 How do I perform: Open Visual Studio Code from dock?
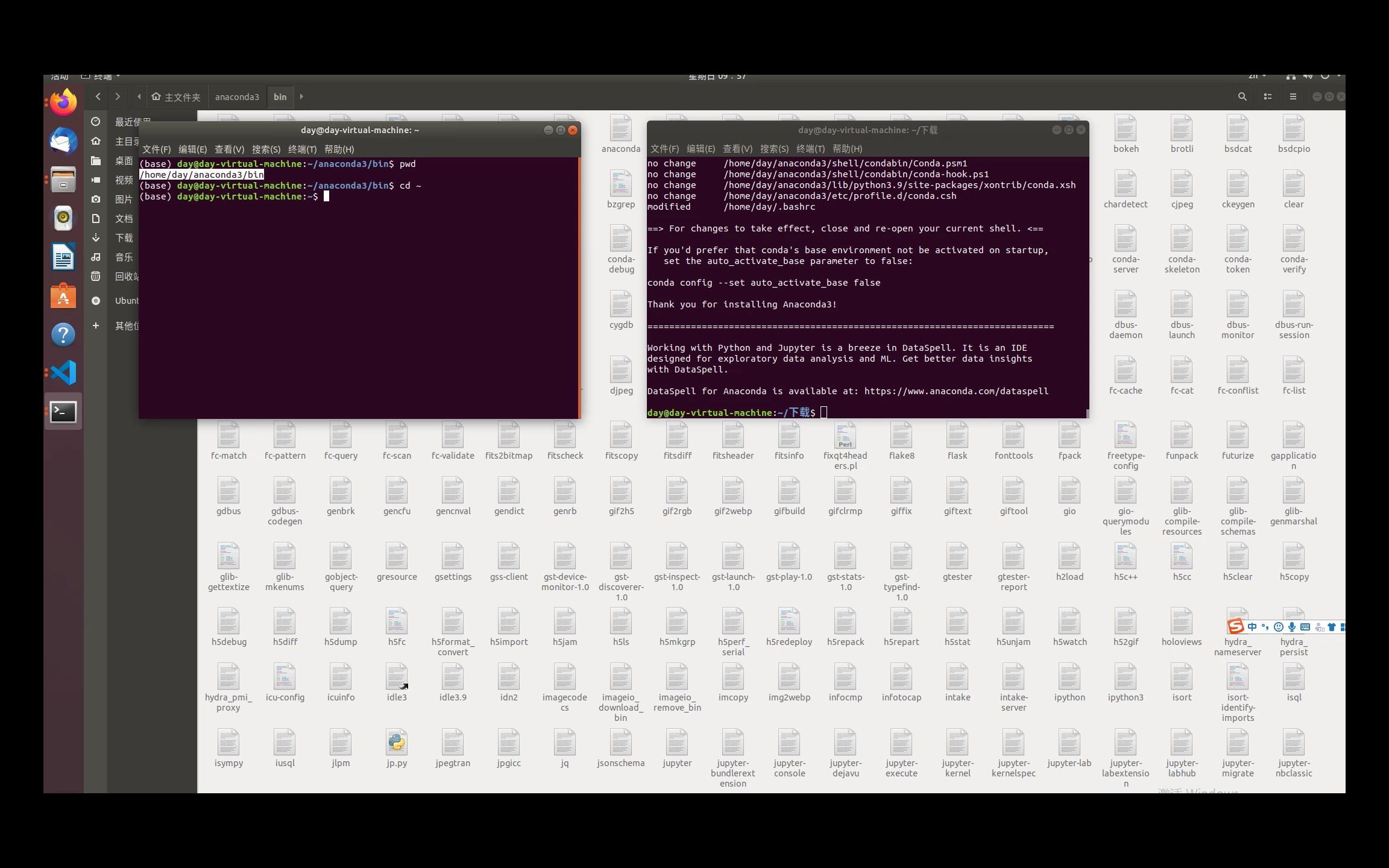coord(63,373)
